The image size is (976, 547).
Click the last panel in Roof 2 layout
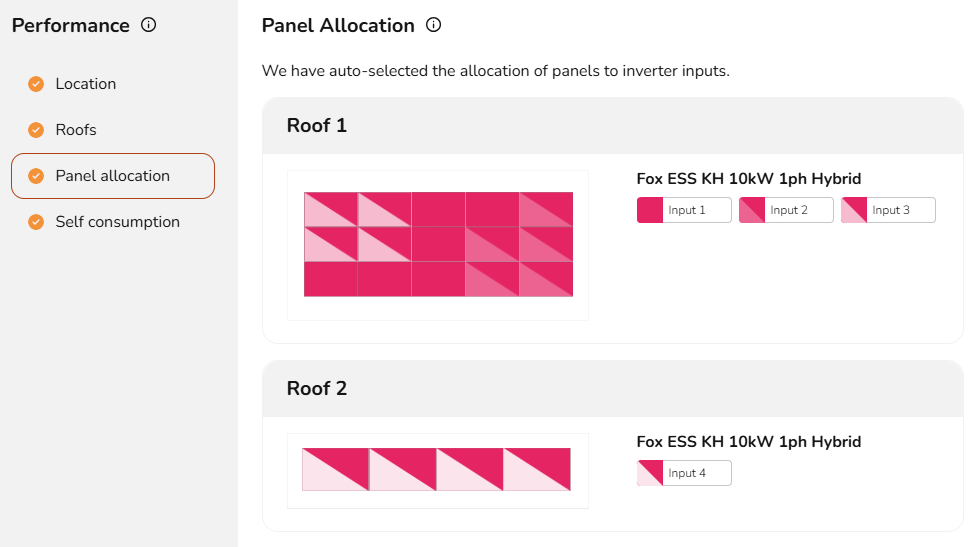click(x=537, y=470)
